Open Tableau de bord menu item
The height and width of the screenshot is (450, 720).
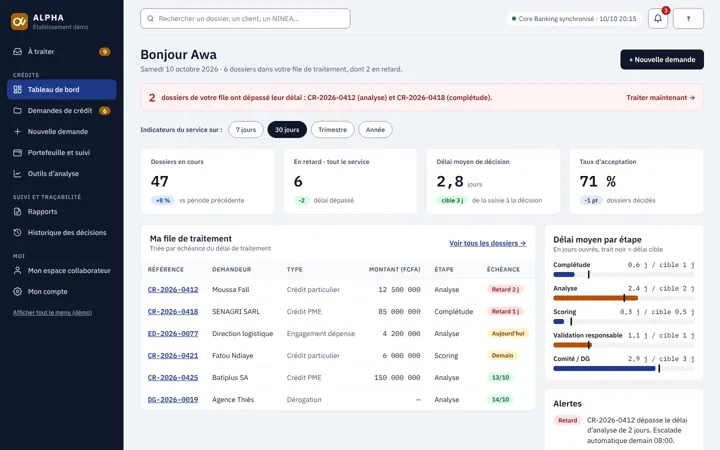(x=62, y=90)
